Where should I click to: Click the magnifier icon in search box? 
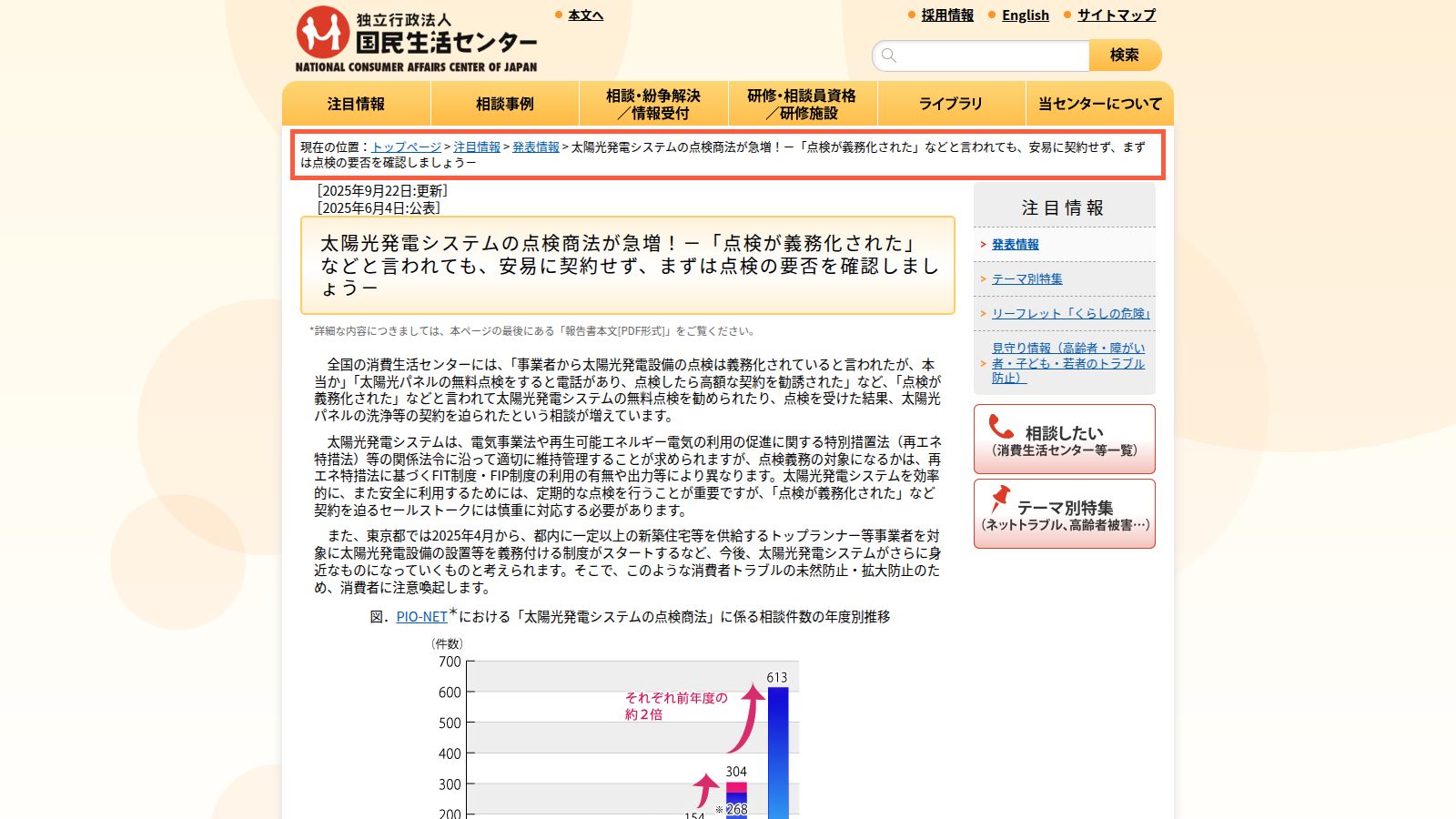click(889, 56)
